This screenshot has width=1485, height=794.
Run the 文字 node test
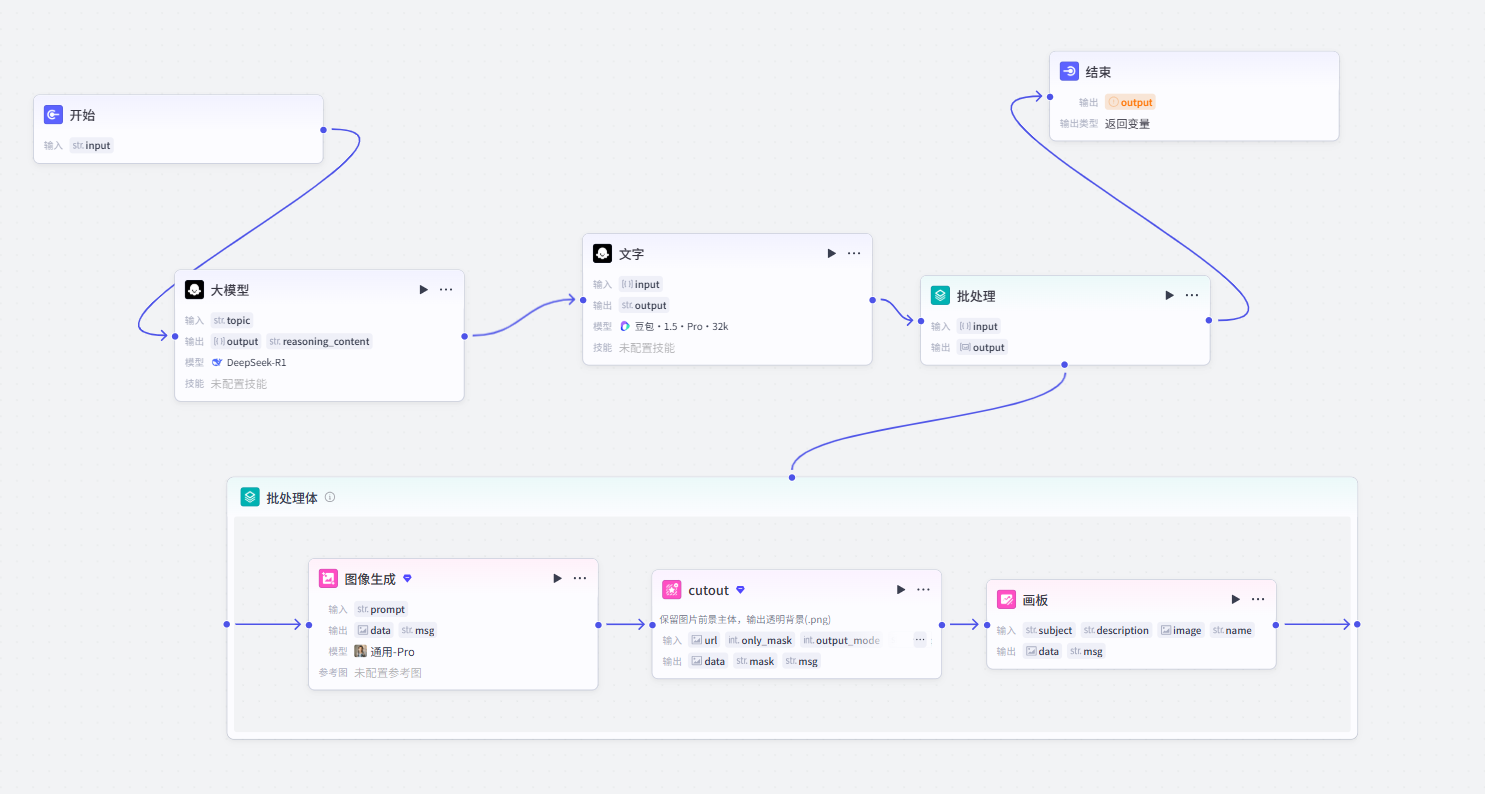pyautogui.click(x=831, y=254)
